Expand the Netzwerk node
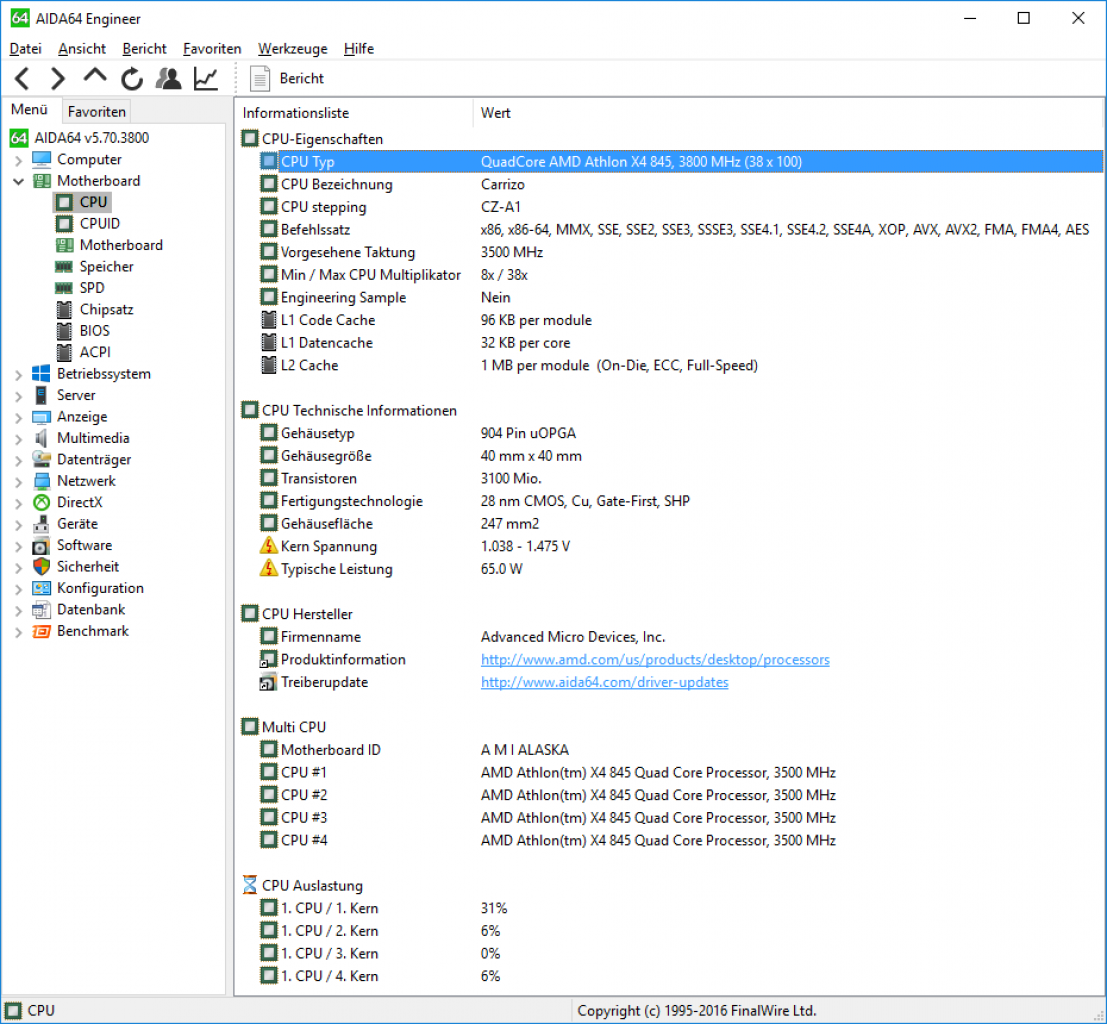Viewport: 1107px width, 1024px height. pyautogui.click(x=18, y=482)
